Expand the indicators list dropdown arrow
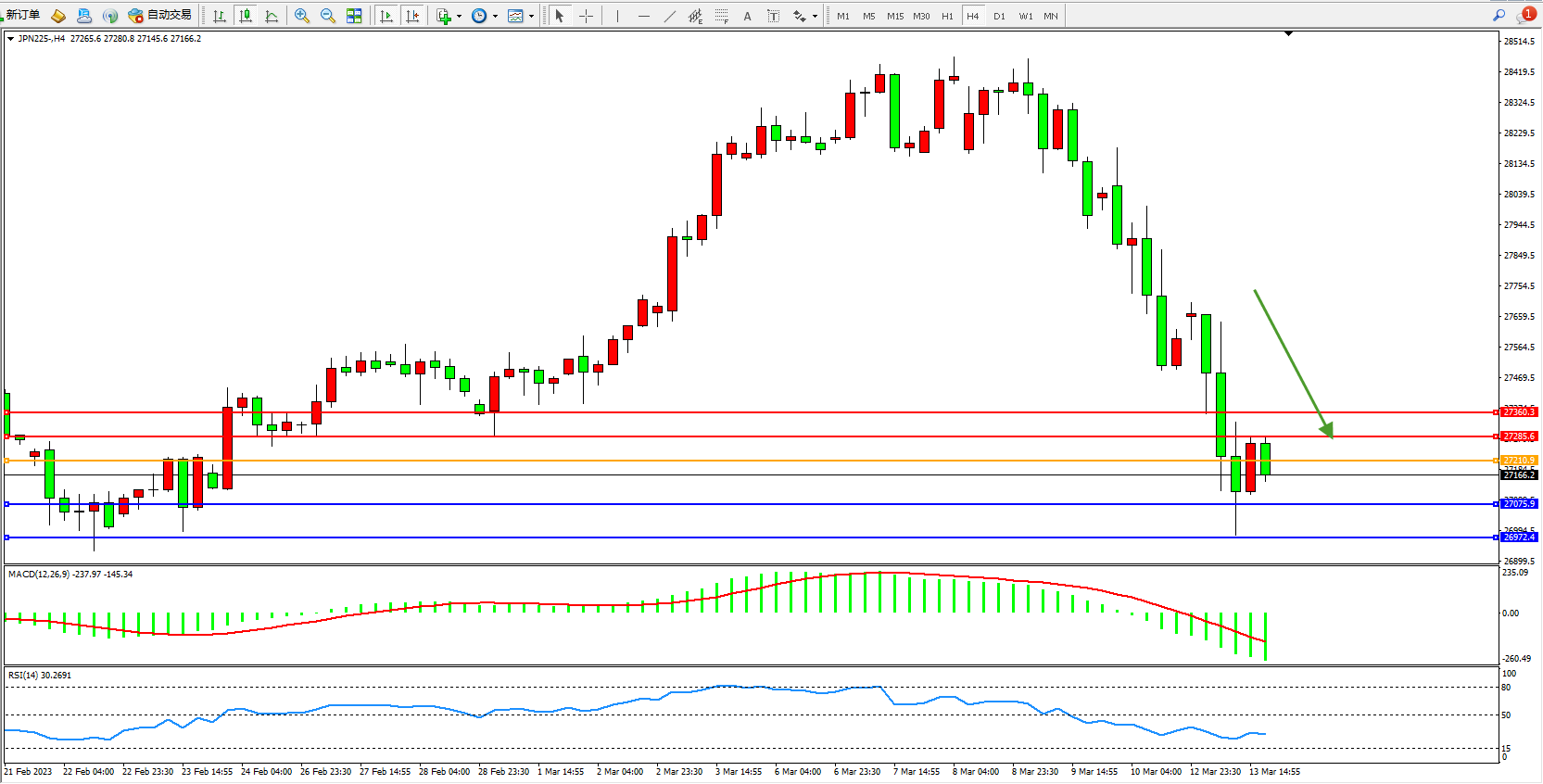The image size is (1543, 784). 459,16
